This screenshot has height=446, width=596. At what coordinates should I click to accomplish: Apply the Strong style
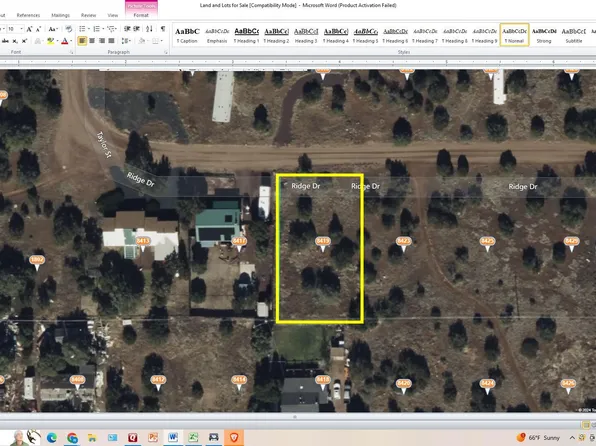[544, 35]
